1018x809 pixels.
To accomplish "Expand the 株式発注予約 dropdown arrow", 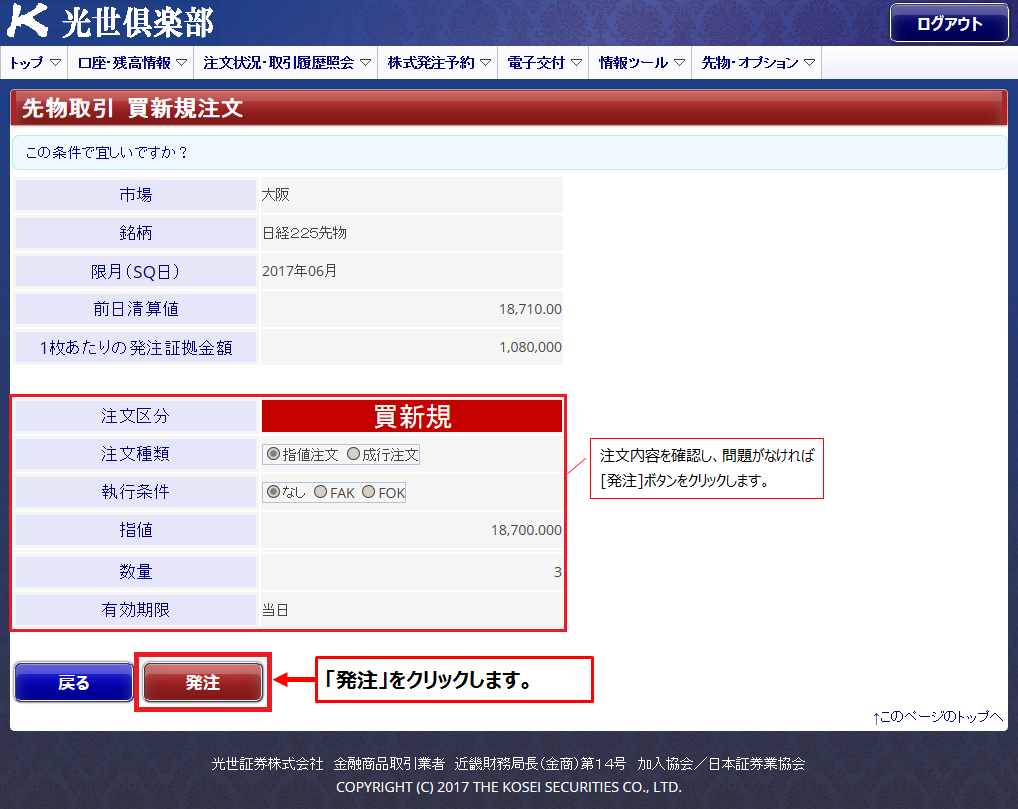I will click(x=486, y=62).
